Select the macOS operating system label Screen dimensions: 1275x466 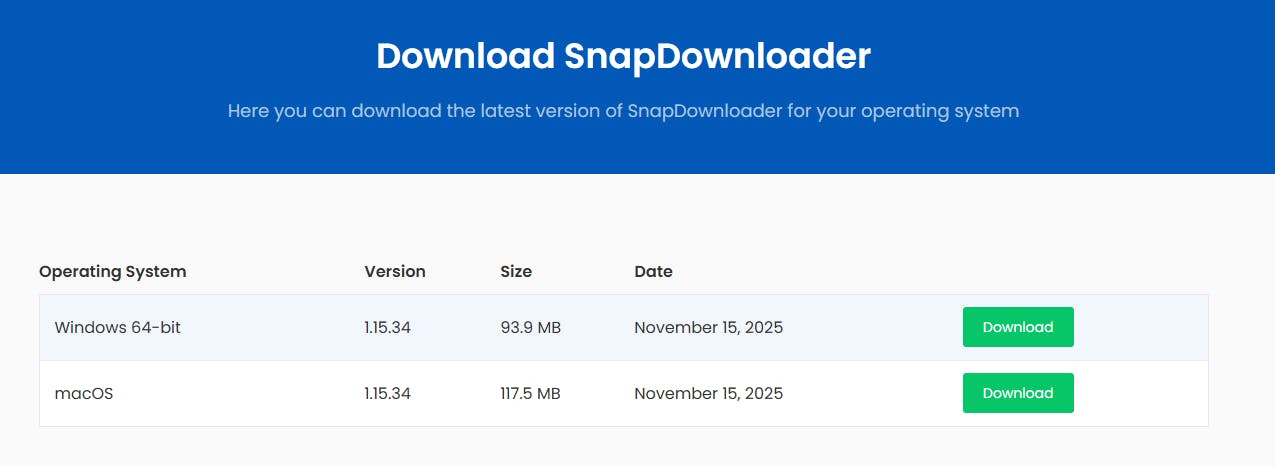[84, 393]
